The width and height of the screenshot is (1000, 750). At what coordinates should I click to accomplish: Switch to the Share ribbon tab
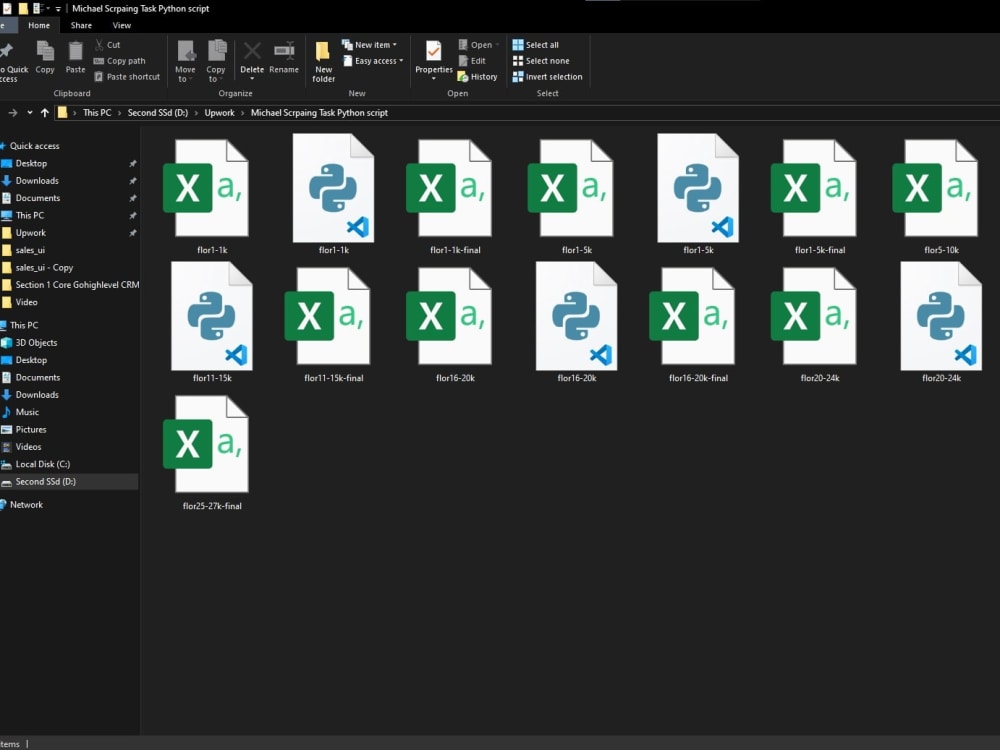(x=81, y=26)
